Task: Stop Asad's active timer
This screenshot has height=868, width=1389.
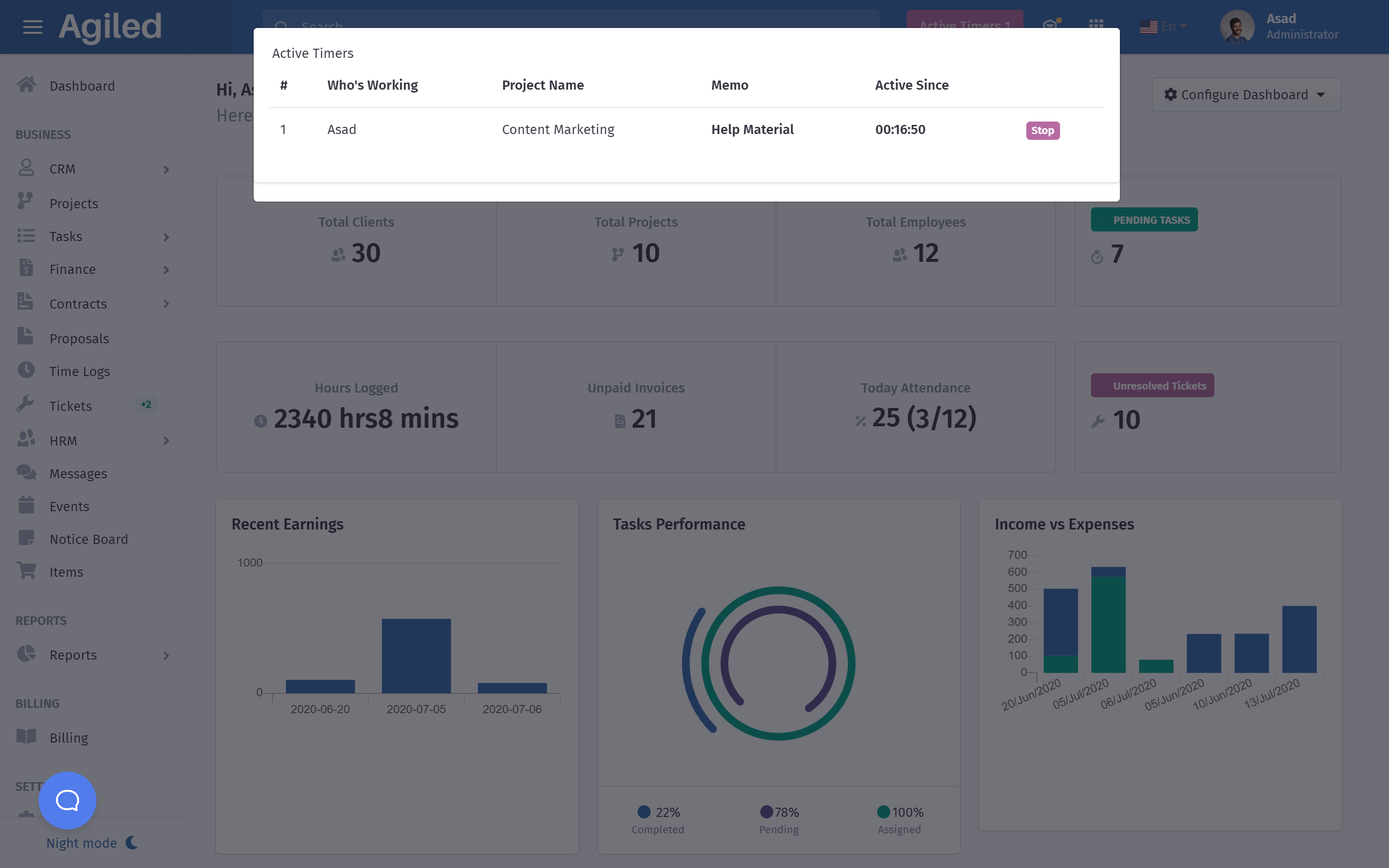Action: pyautogui.click(x=1042, y=130)
